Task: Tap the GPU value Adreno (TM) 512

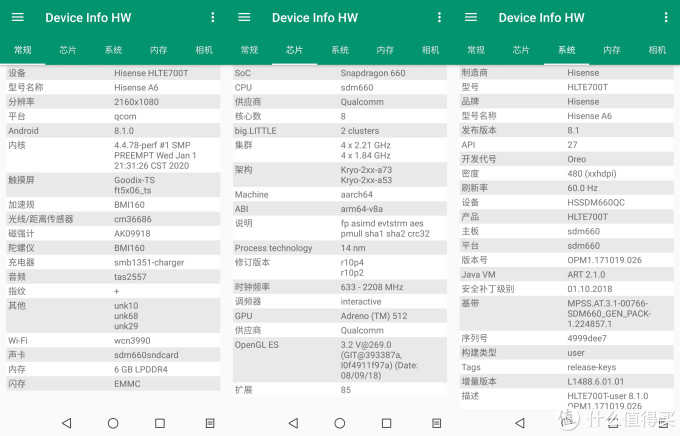Action: coord(374,316)
